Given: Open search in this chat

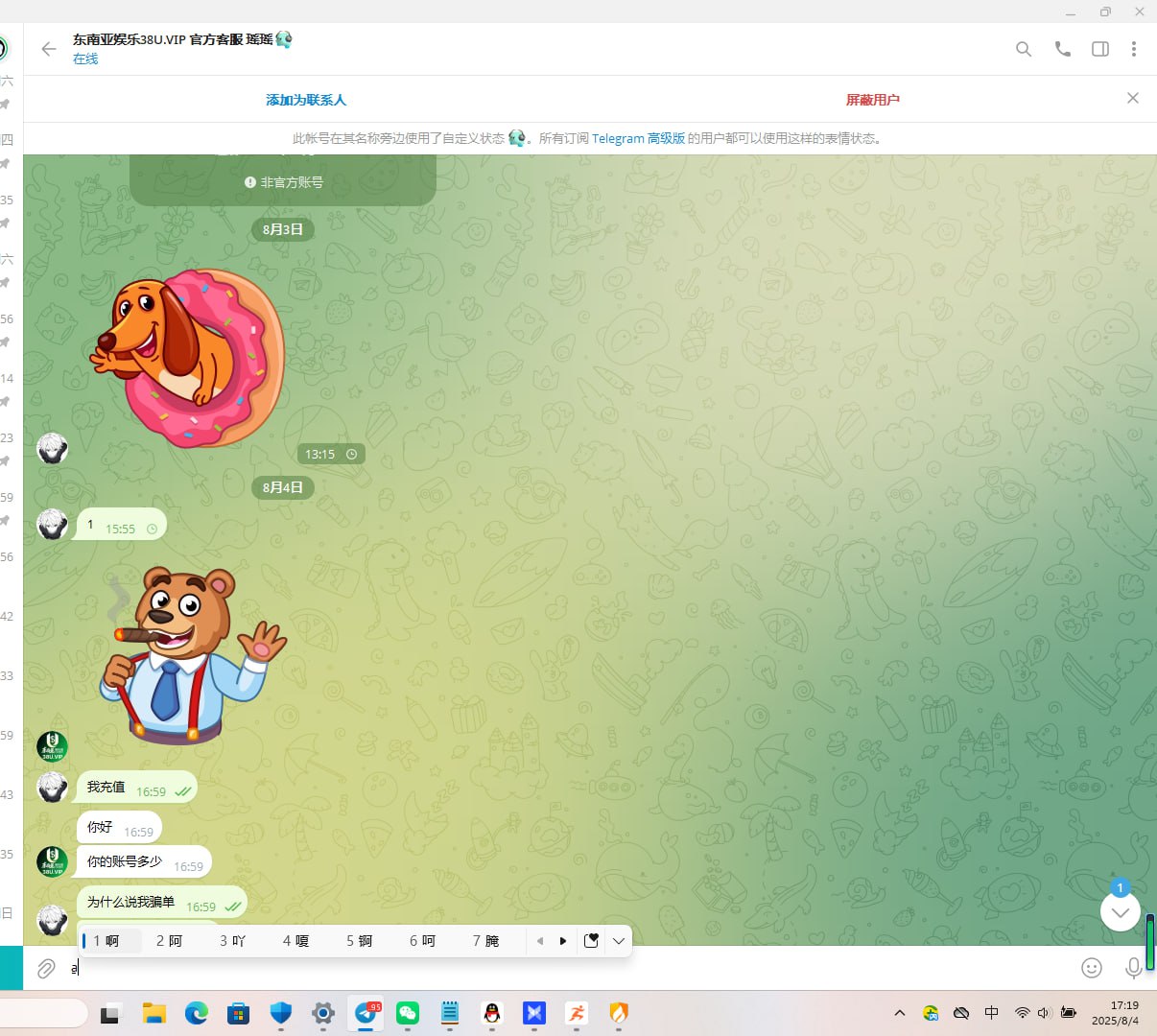Looking at the screenshot, I should pos(1024,49).
